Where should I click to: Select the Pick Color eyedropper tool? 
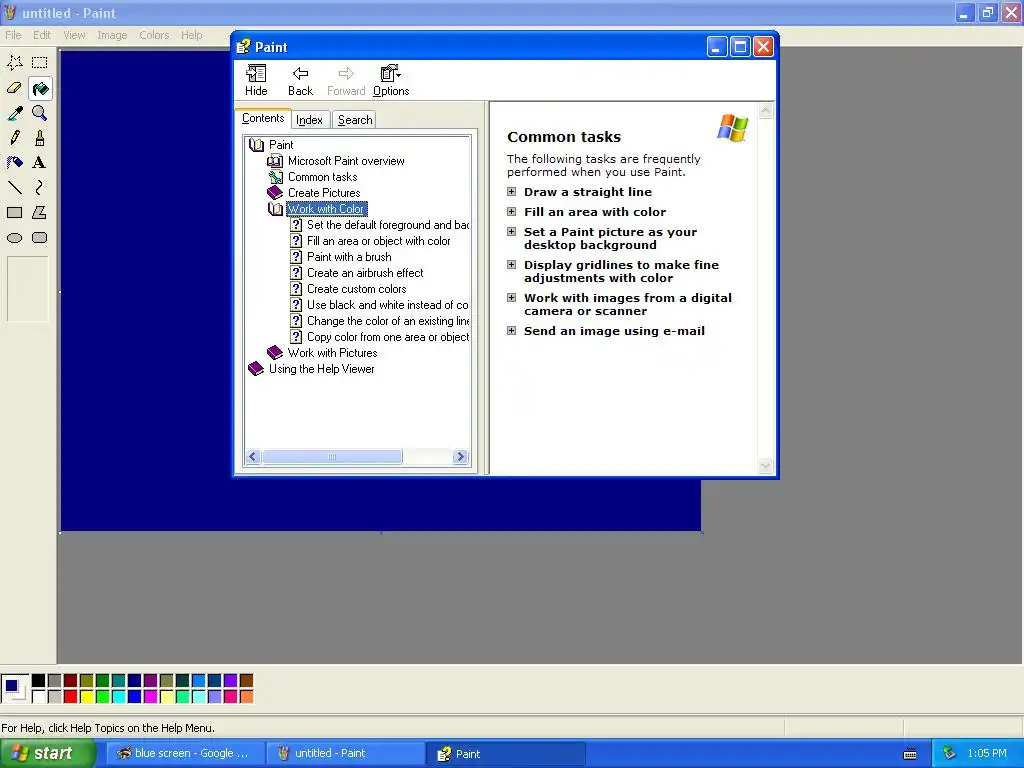pyautogui.click(x=14, y=113)
